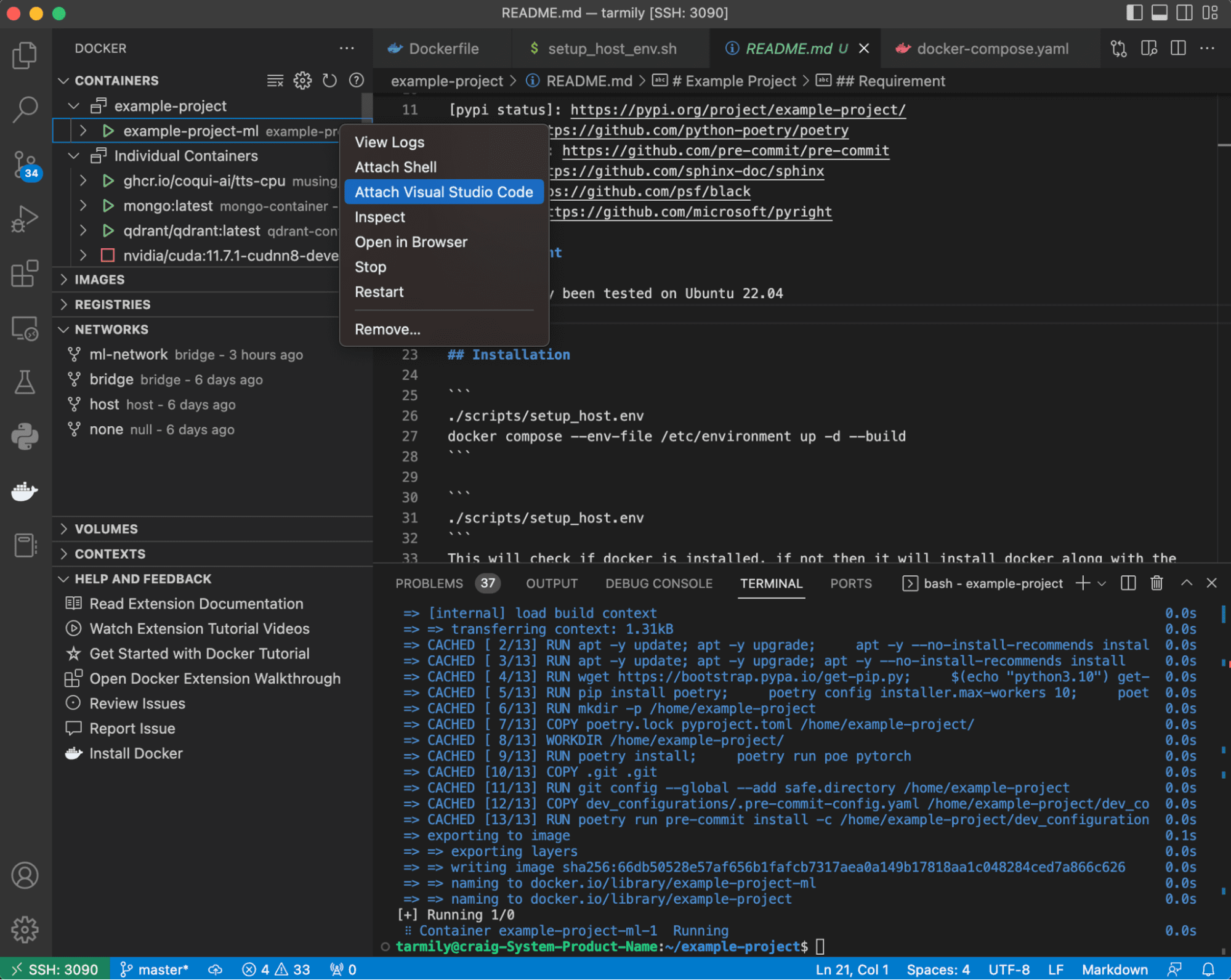The height and width of the screenshot is (980, 1231).
Task: Expand the IMAGES section
Action: (x=100, y=280)
